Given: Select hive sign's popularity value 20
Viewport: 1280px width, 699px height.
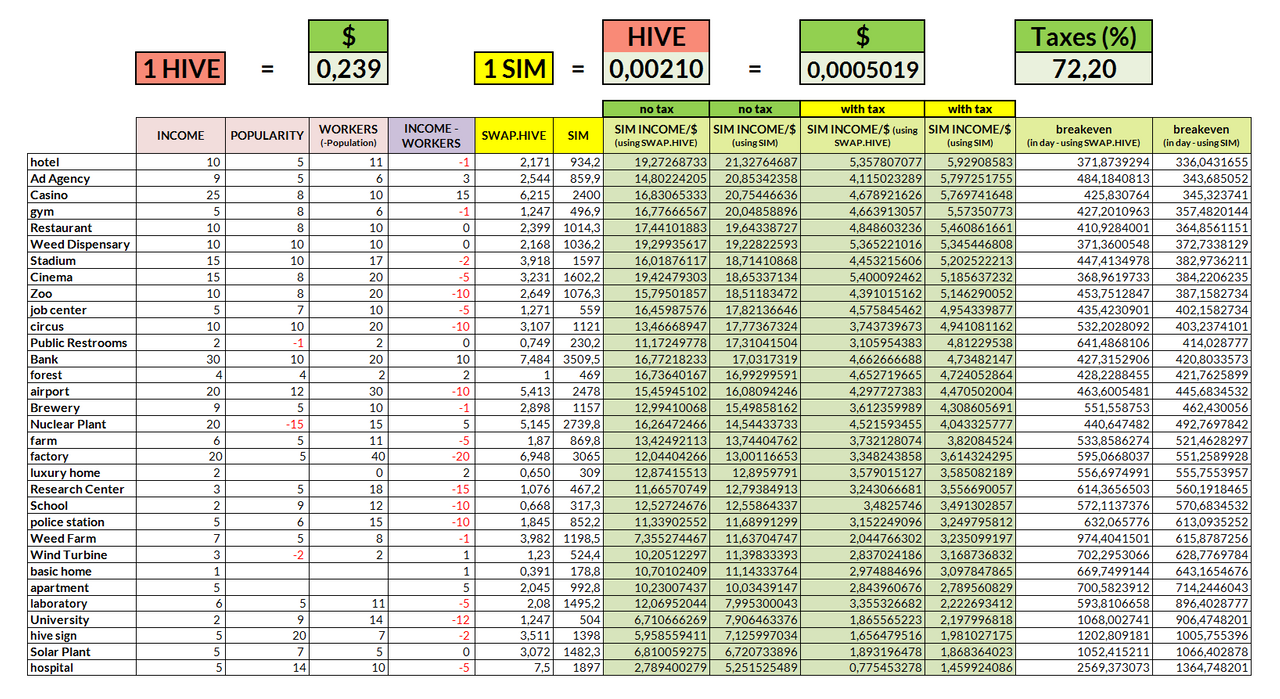Looking at the screenshot, I should point(267,635).
